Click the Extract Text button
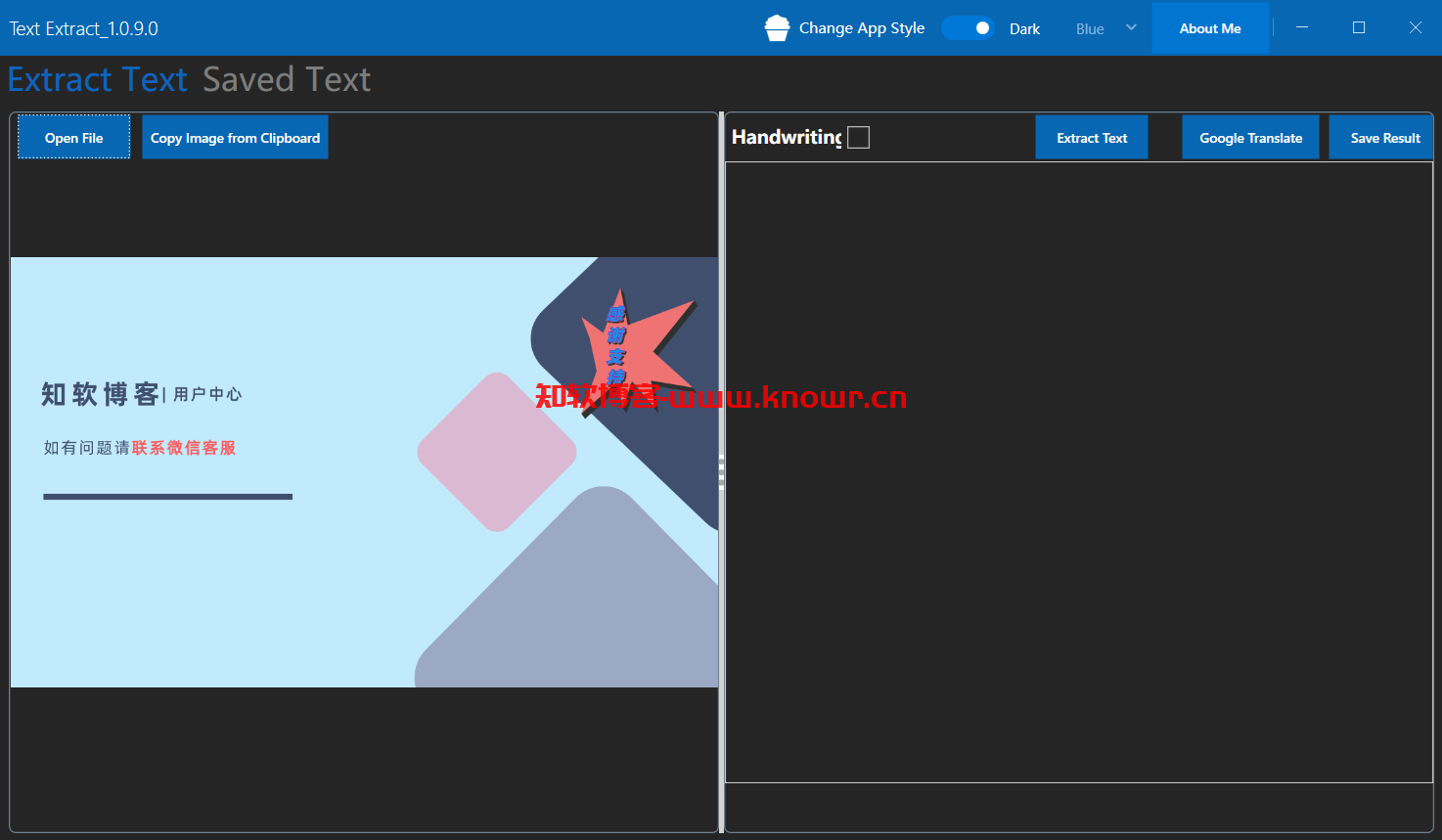 [1092, 138]
